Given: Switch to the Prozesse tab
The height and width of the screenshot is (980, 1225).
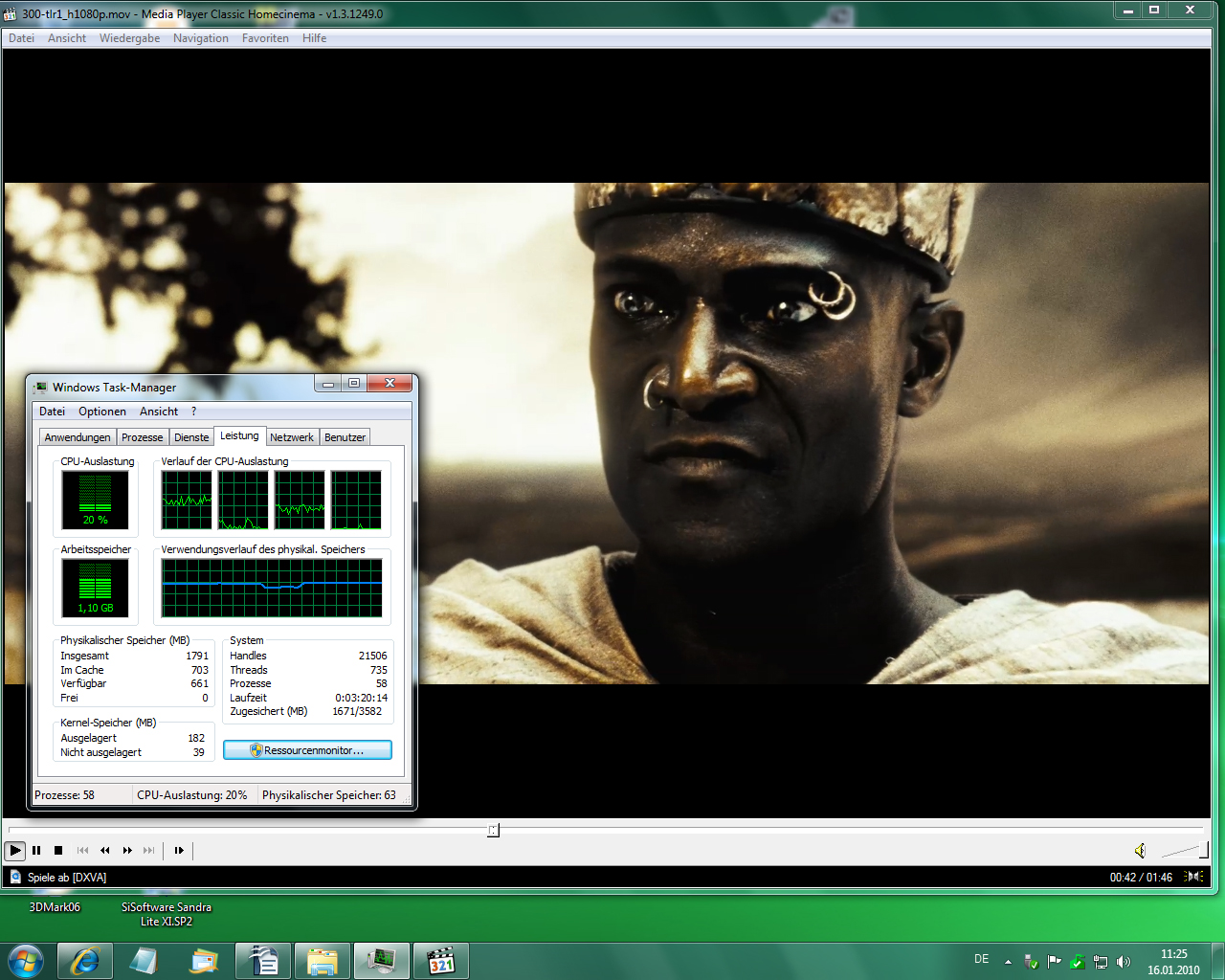Looking at the screenshot, I should 142,437.
